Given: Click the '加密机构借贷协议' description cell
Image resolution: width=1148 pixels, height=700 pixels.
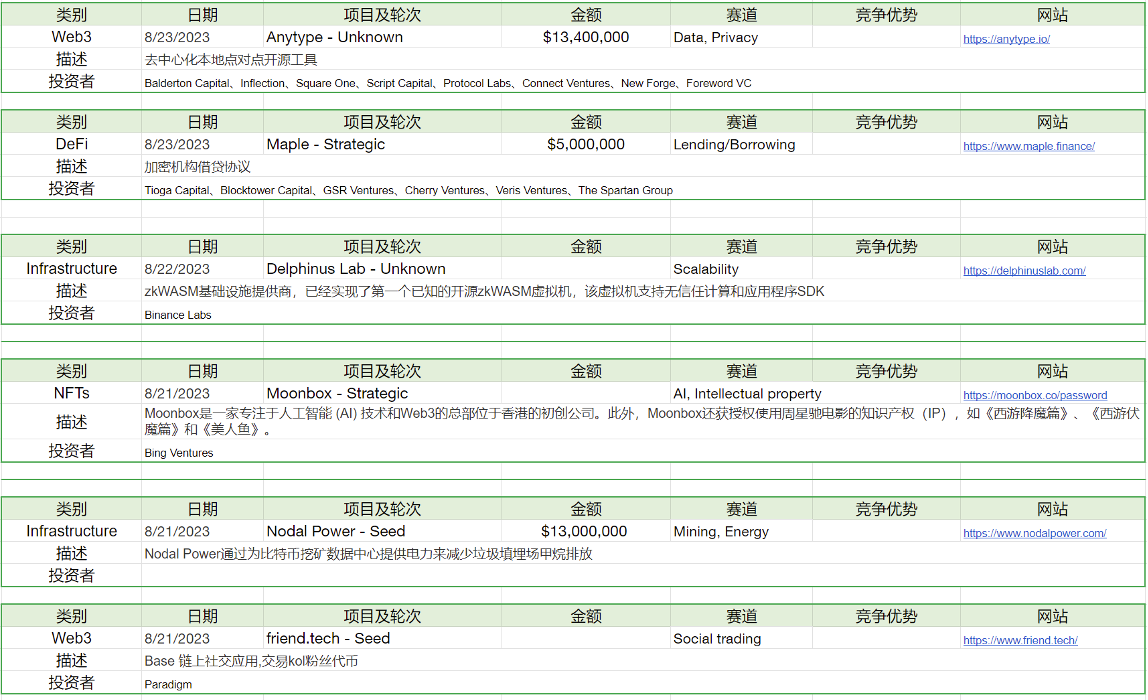Looking at the screenshot, I should 643,166.
